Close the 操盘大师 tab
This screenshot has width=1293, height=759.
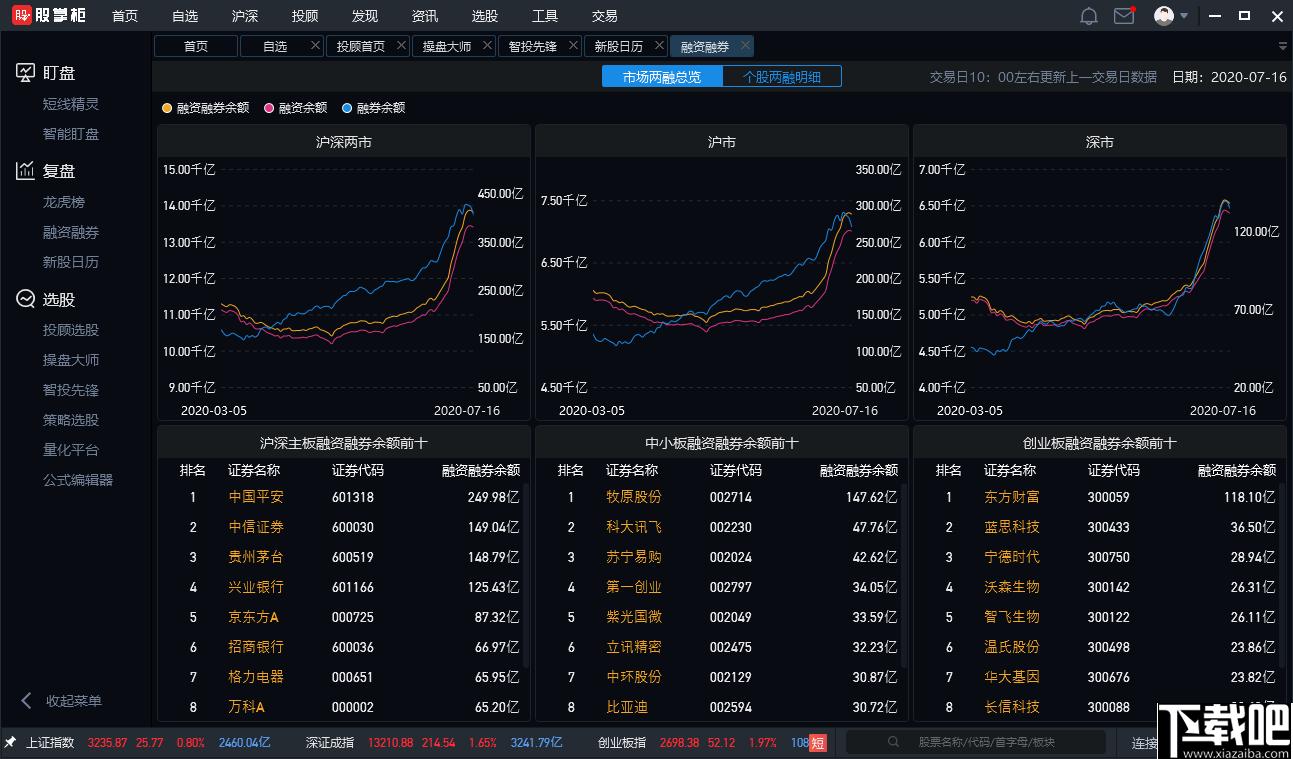point(488,46)
